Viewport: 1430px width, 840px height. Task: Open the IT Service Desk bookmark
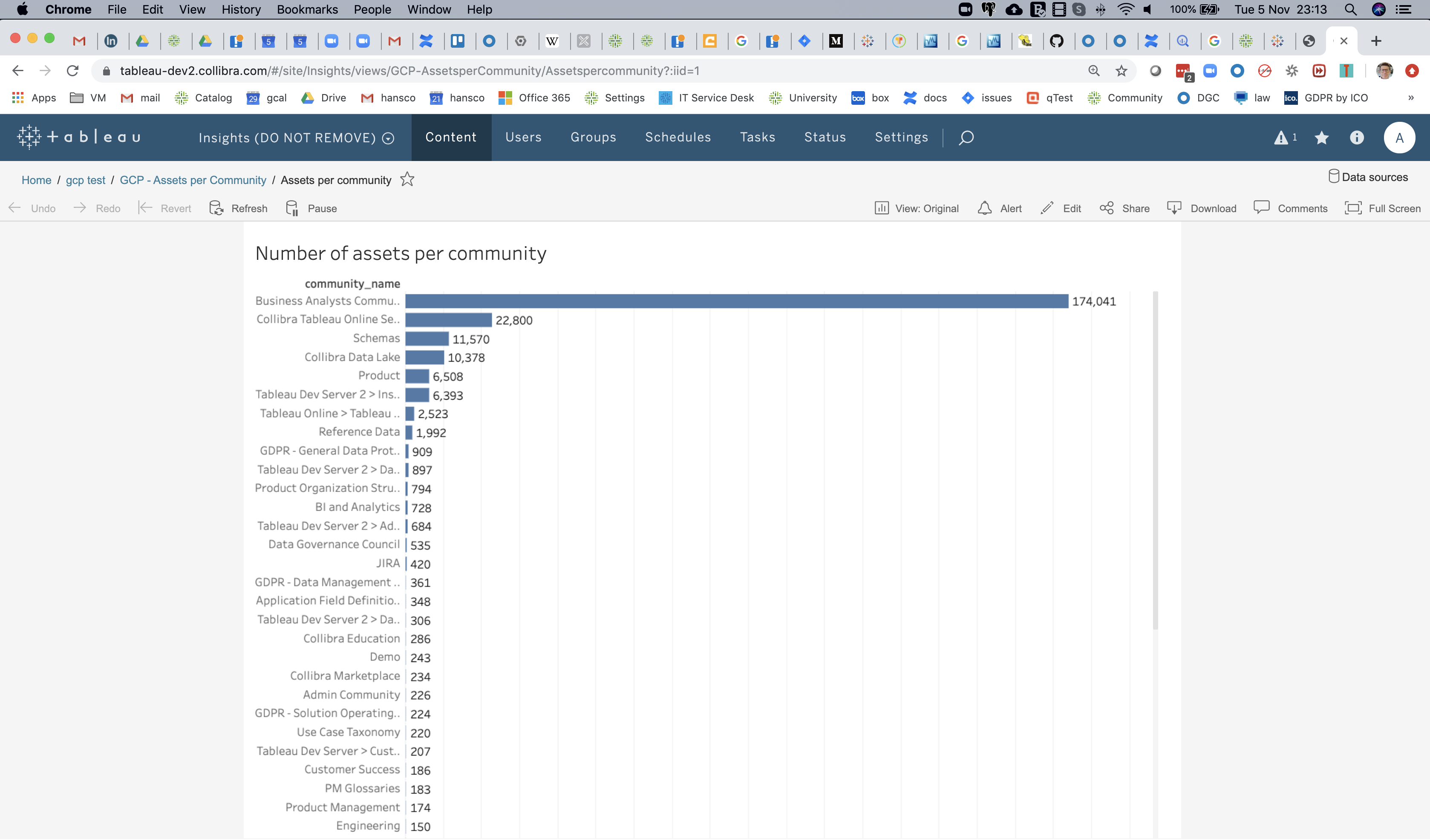pyautogui.click(x=706, y=98)
